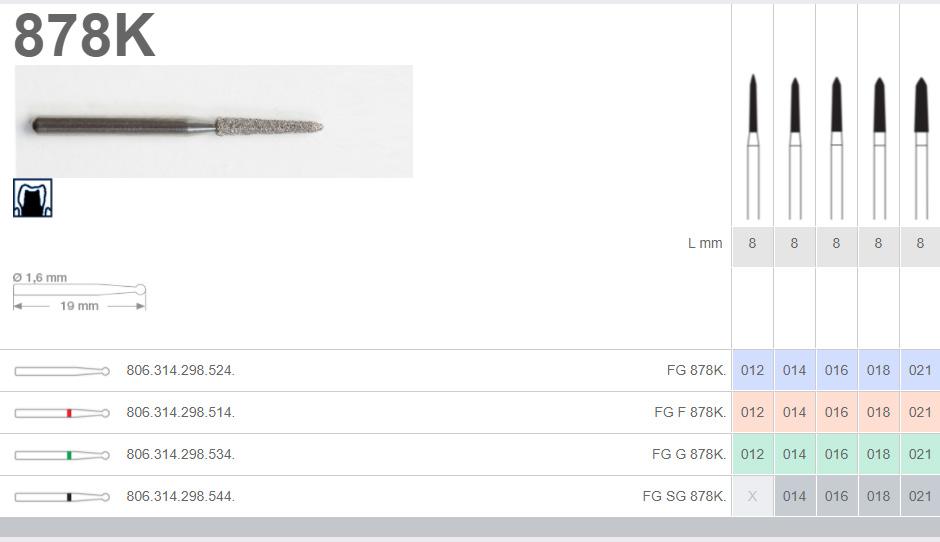This screenshot has height=542, width=940.
Task: Click the green-banded coarse grit shank icon
Action: [62, 455]
